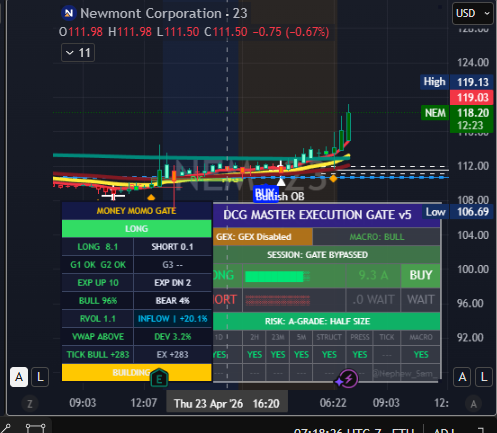Screen dimensions: 497x433
Task: Select the 23M column header
Action: pos(278,337)
